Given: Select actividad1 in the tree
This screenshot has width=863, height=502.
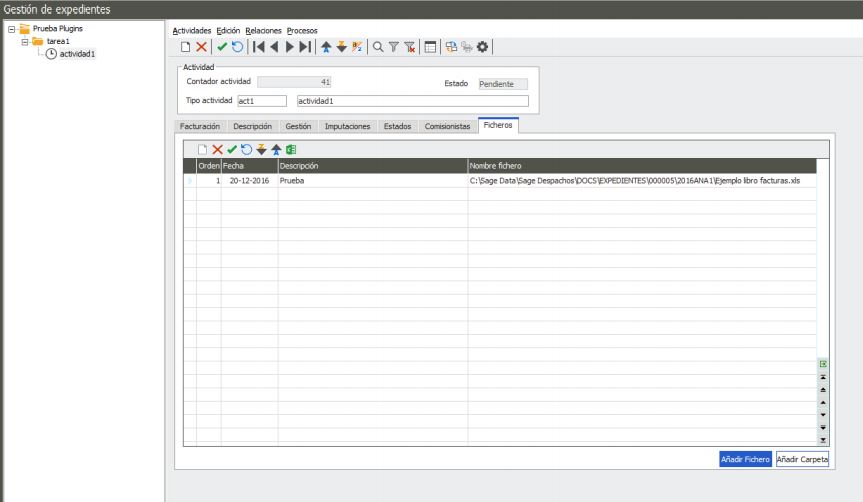Looking at the screenshot, I should [77, 54].
